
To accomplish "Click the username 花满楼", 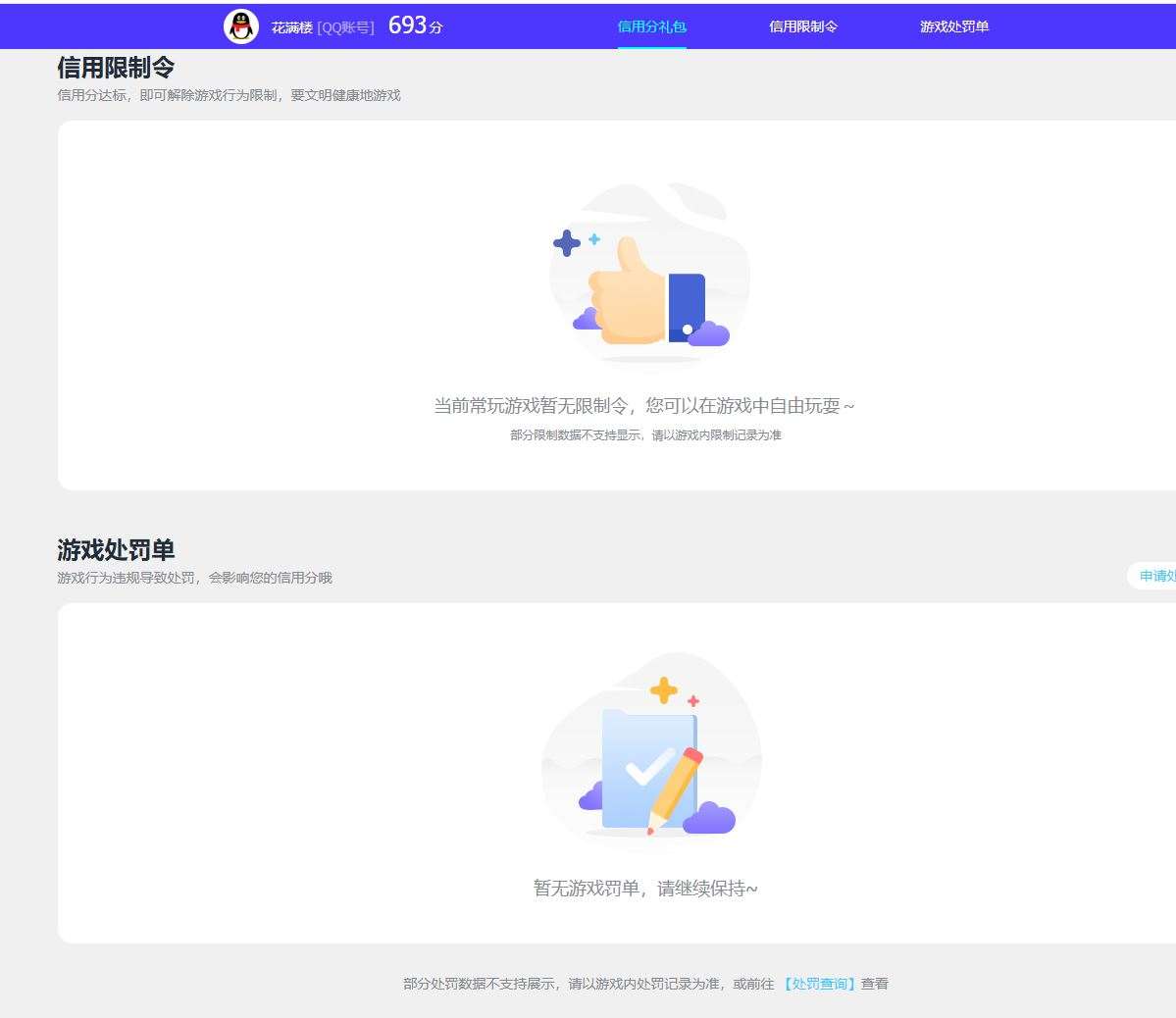I will [x=291, y=27].
